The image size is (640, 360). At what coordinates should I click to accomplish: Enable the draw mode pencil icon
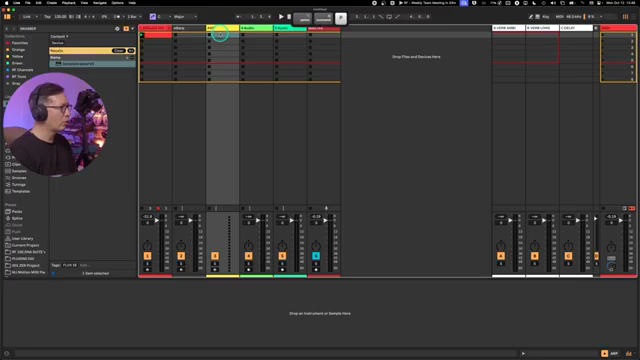(x=531, y=17)
